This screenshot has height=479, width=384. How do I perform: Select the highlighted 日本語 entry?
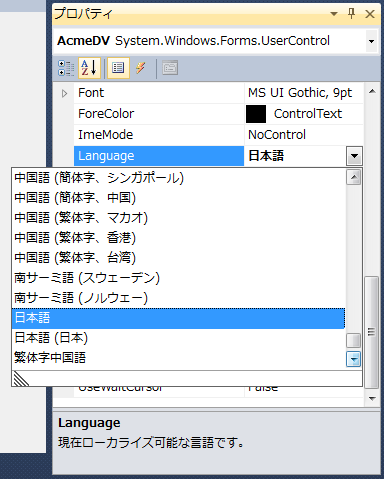pyautogui.click(x=178, y=318)
